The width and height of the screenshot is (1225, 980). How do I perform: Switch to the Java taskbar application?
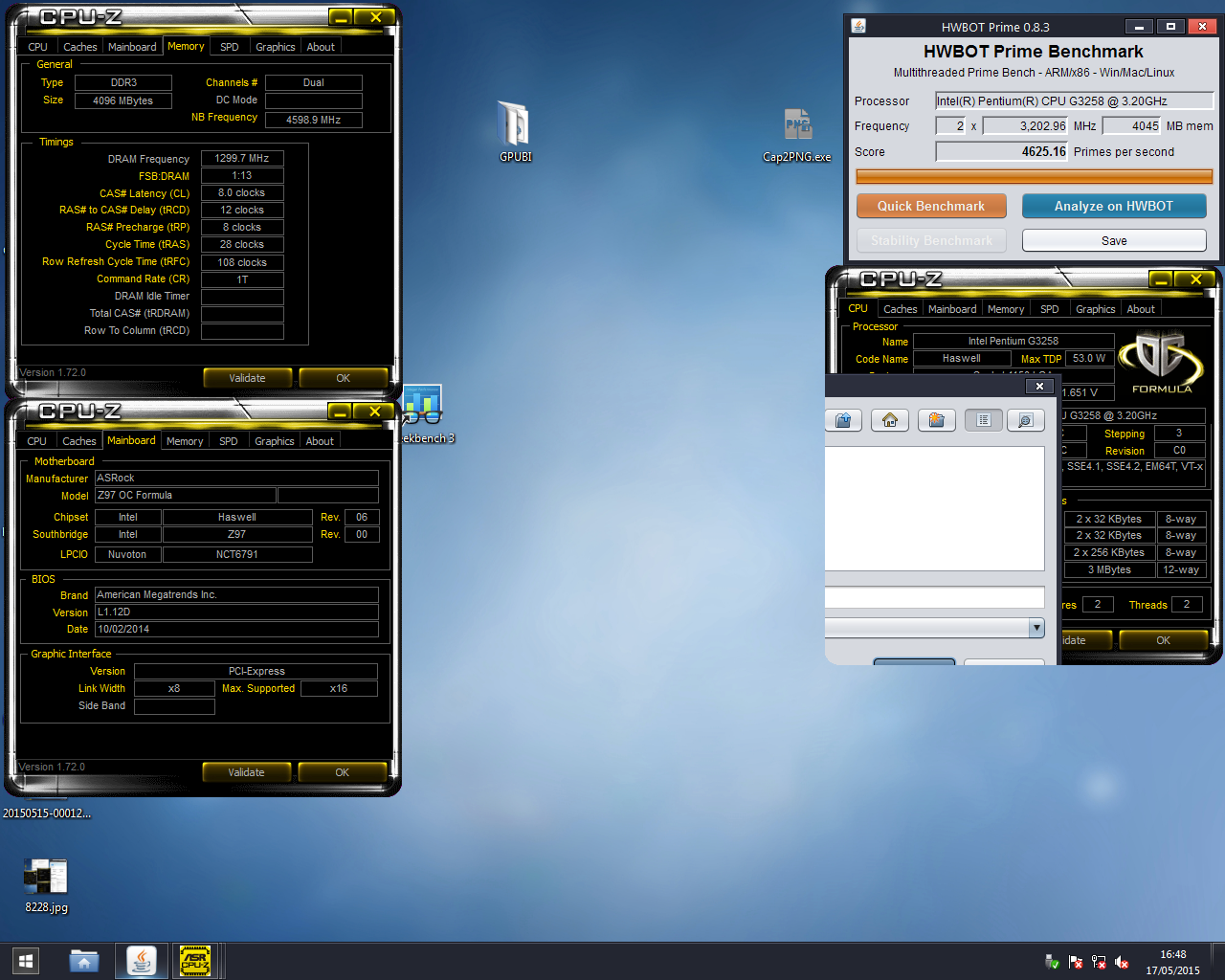pyautogui.click(x=142, y=961)
